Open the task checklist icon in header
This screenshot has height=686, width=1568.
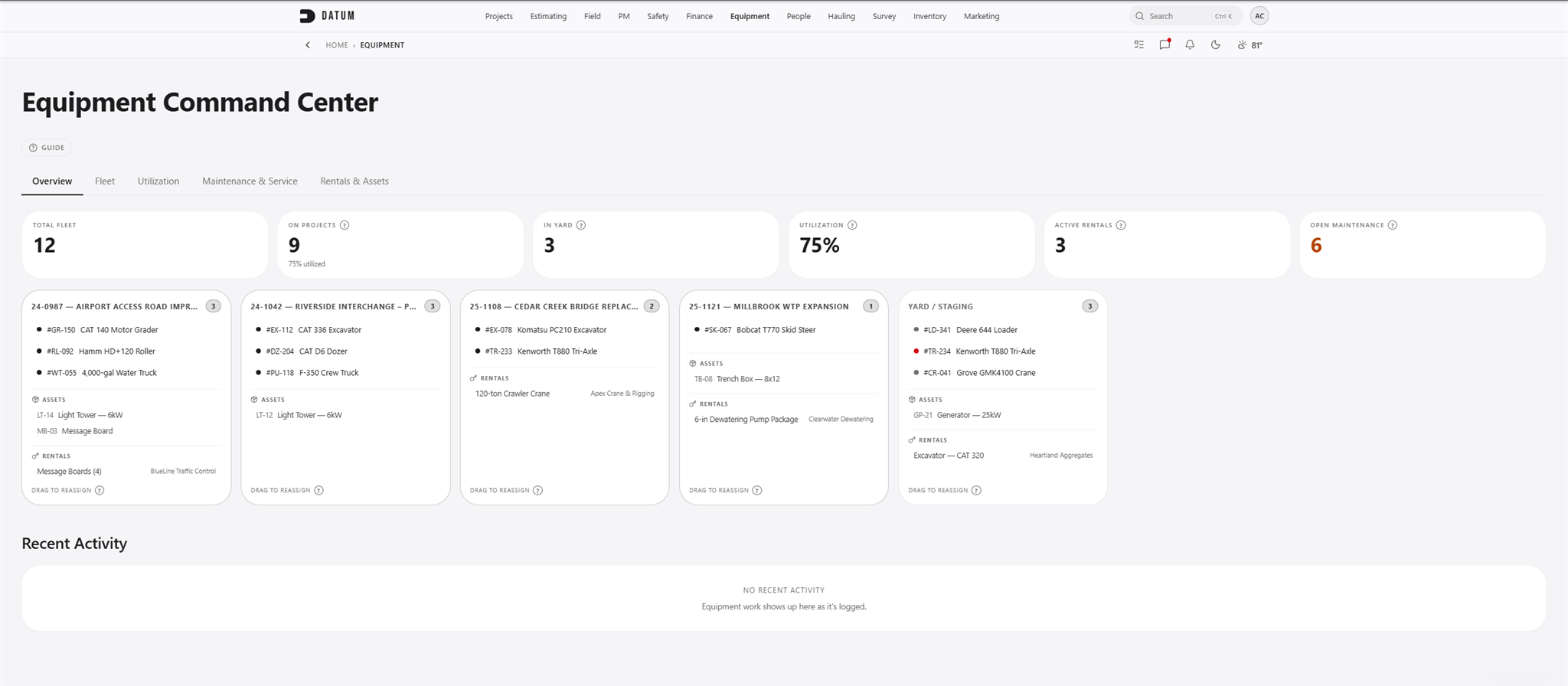tap(1139, 44)
